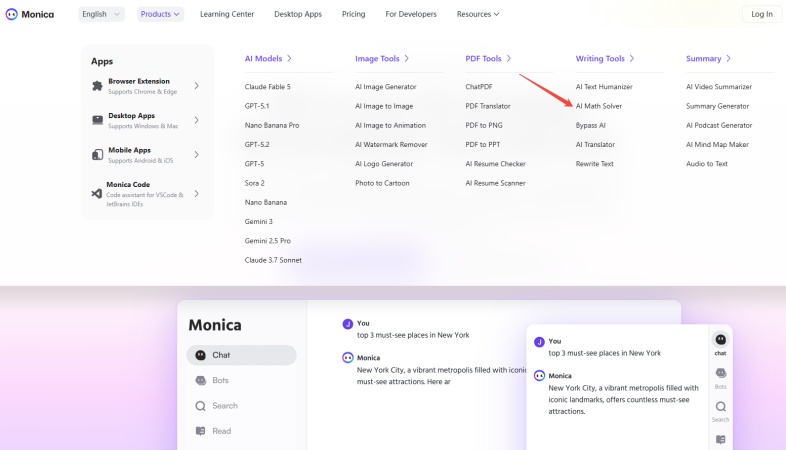The width and height of the screenshot is (786, 450).
Task: Open AI Image Generator
Action: tap(385, 87)
